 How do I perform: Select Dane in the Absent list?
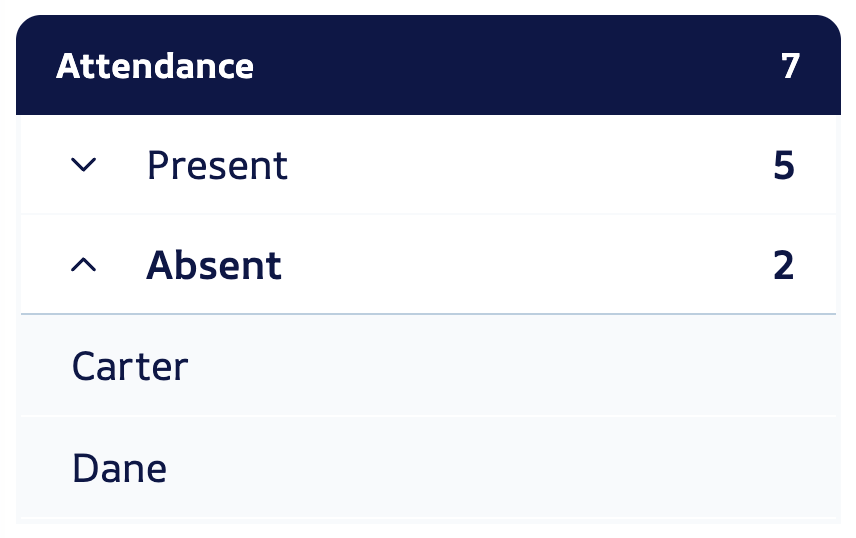pyautogui.click(x=119, y=468)
